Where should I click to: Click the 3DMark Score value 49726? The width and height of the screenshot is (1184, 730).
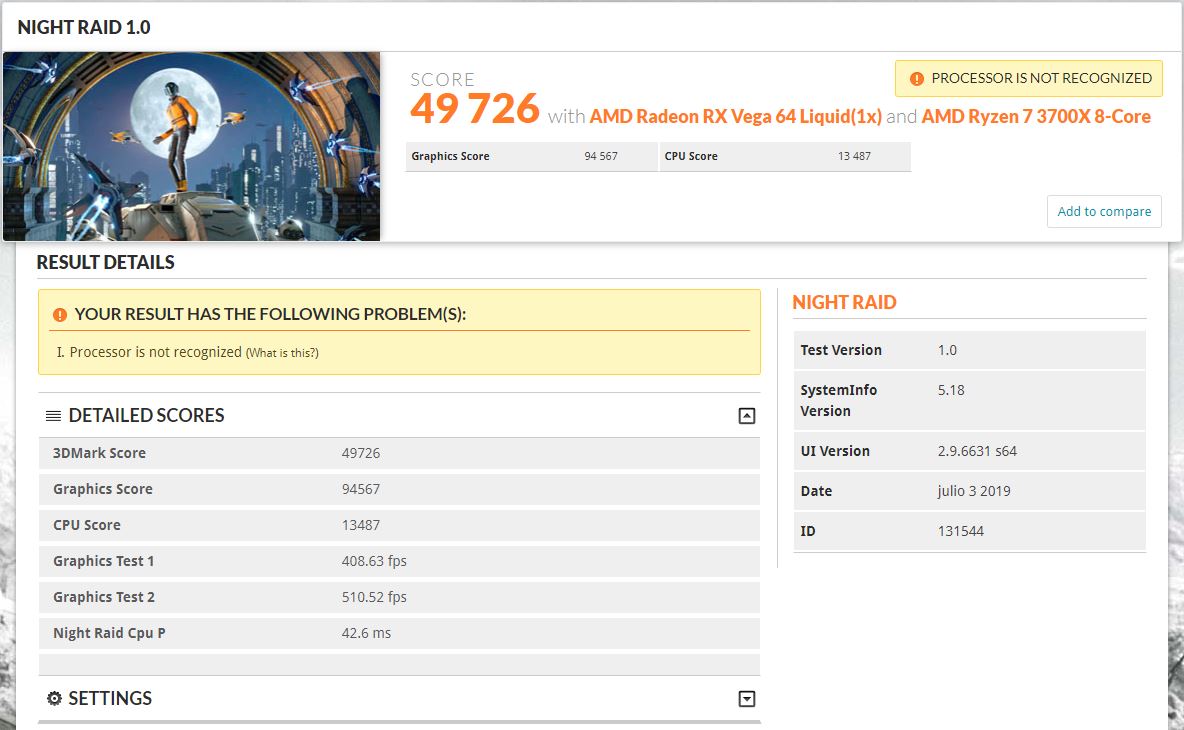click(361, 453)
